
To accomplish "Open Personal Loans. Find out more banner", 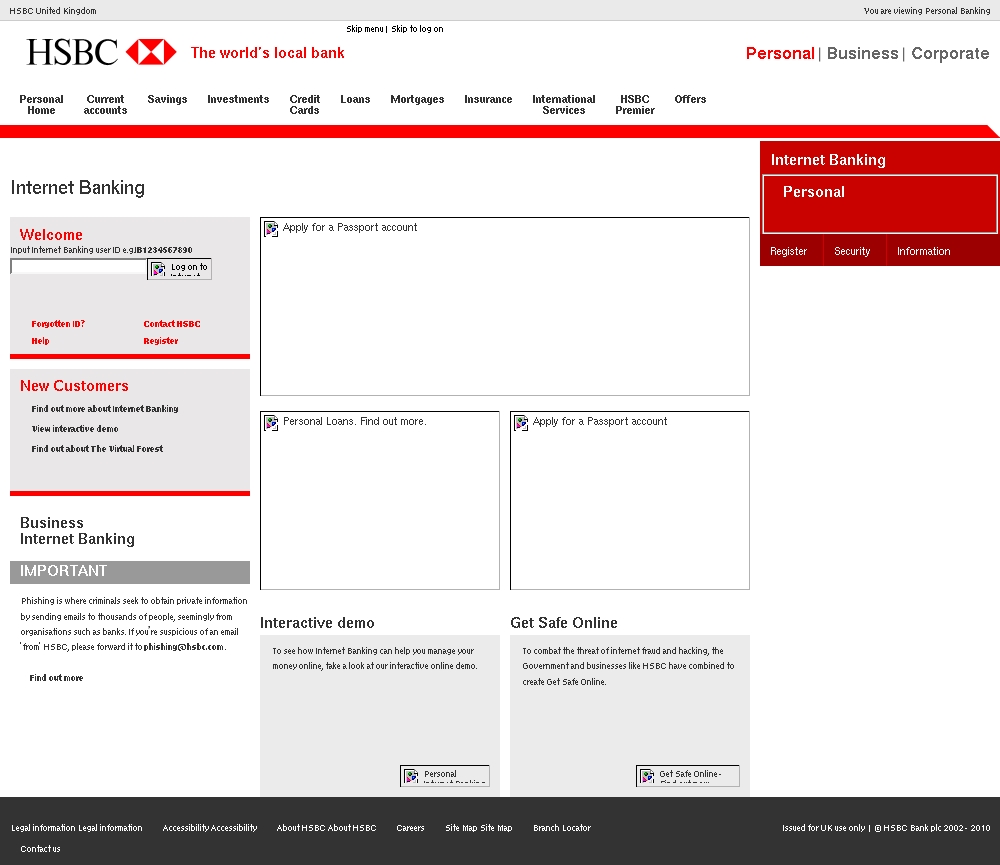I will 379,501.
